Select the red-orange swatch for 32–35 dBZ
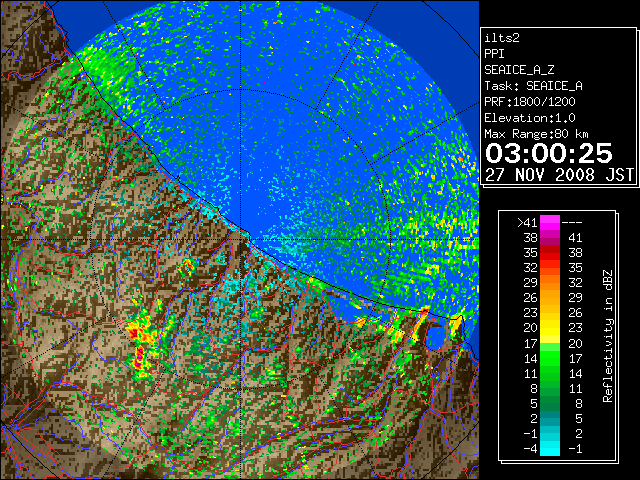Screen dimensions: 640x480 pos(550,268)
